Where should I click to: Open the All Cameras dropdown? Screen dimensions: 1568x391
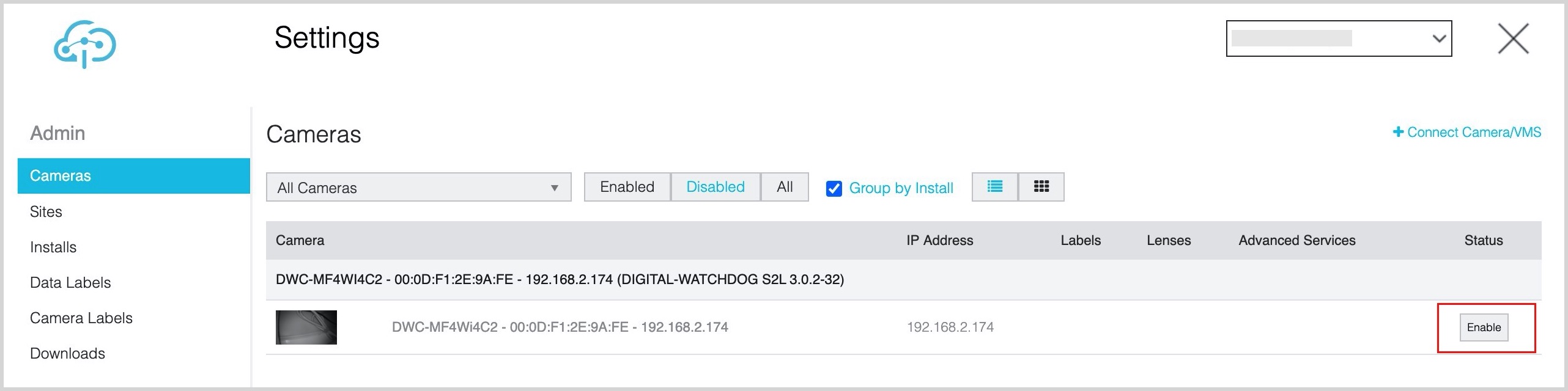pyautogui.click(x=418, y=187)
